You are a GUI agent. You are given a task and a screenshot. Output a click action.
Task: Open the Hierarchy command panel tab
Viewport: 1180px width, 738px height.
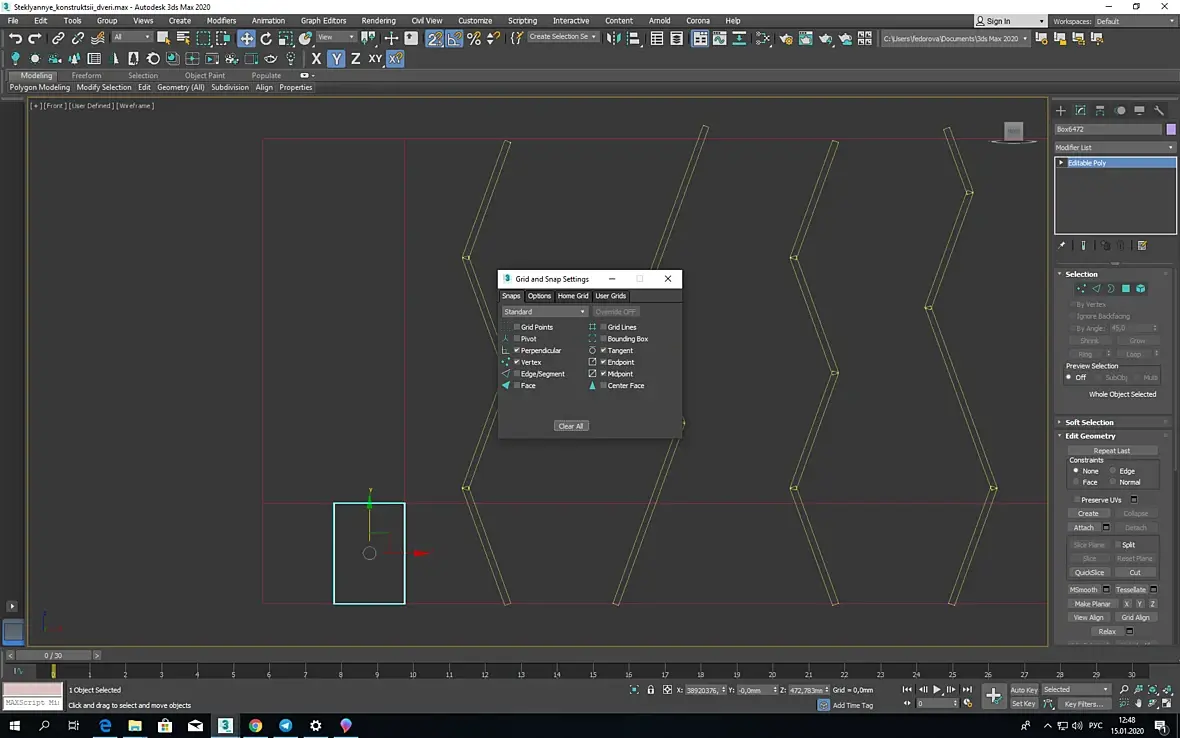tap(1100, 110)
